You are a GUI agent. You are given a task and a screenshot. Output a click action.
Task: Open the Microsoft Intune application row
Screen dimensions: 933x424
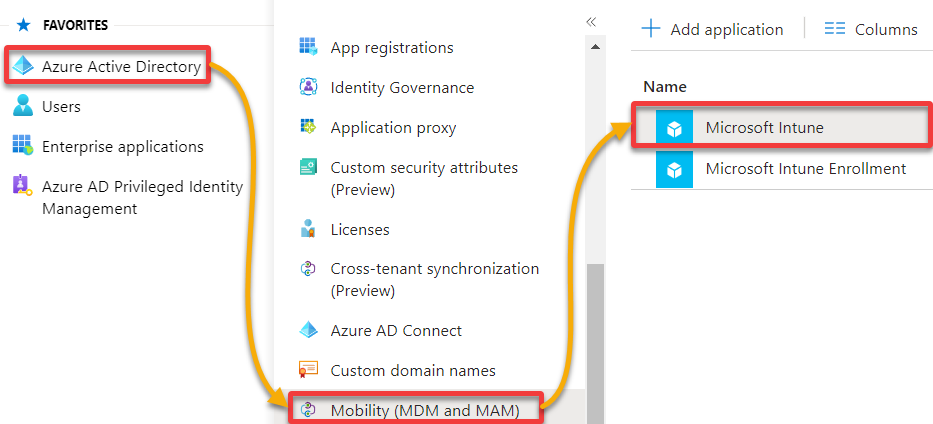(x=782, y=127)
